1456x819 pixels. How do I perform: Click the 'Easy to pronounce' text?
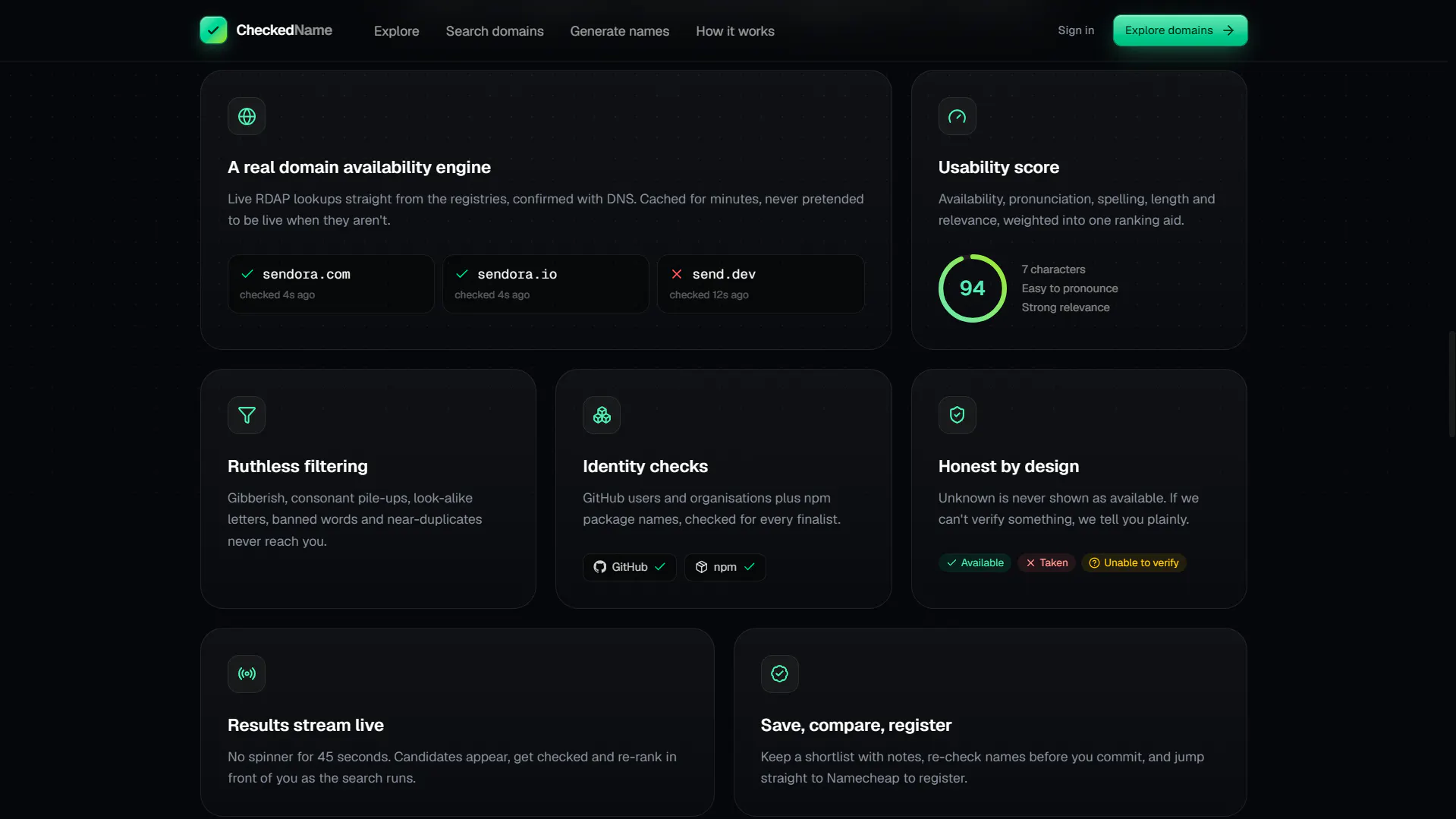coord(1069,288)
